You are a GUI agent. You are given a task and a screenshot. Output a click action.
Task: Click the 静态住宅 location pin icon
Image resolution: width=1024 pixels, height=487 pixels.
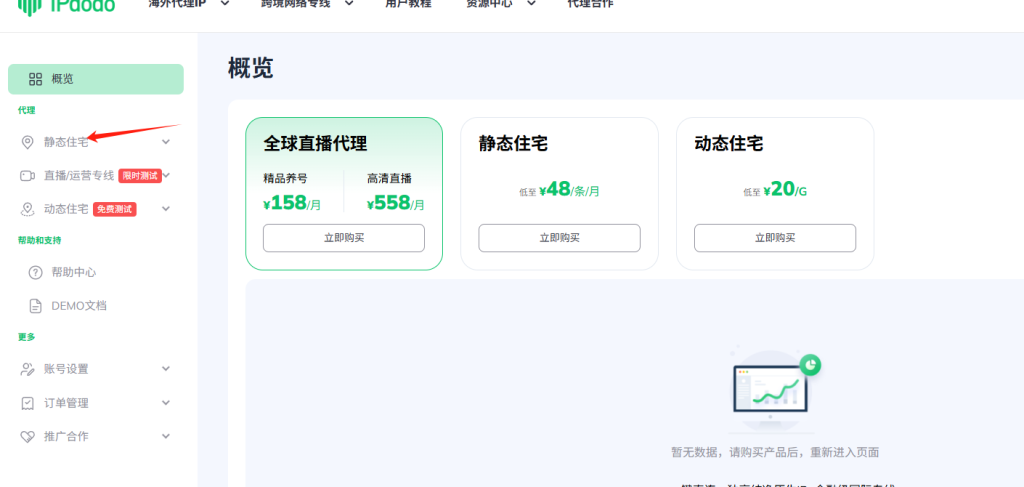tap(27, 142)
